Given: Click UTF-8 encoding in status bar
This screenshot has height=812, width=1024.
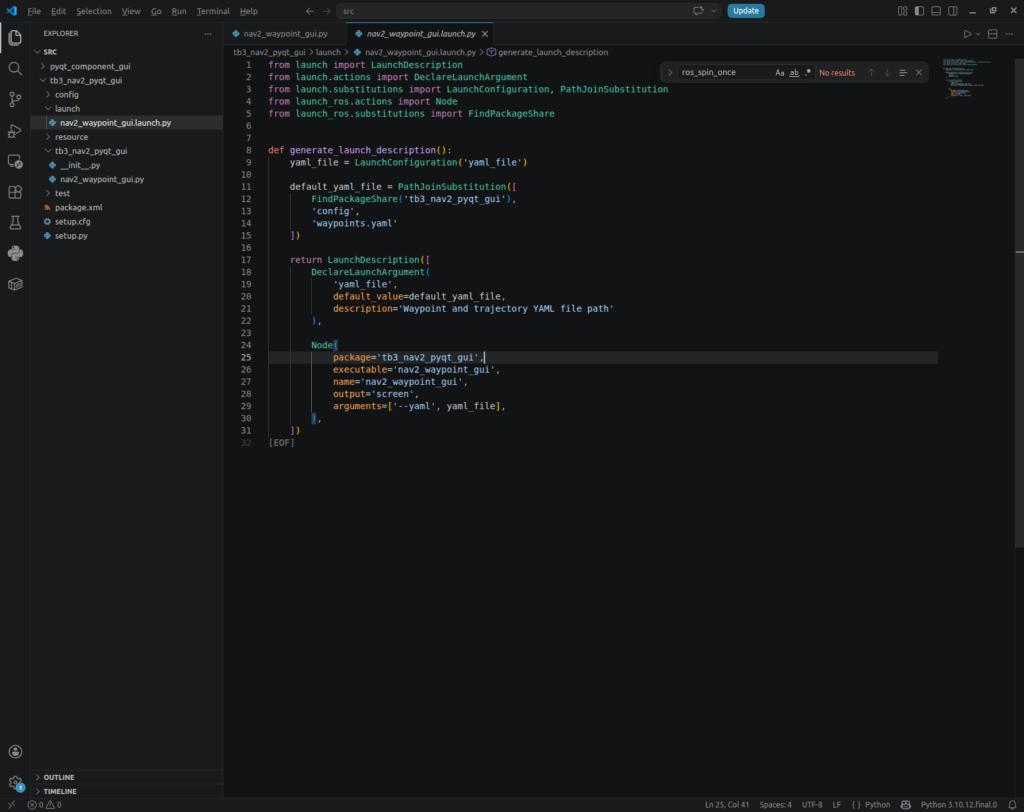Looking at the screenshot, I should click(812, 805).
